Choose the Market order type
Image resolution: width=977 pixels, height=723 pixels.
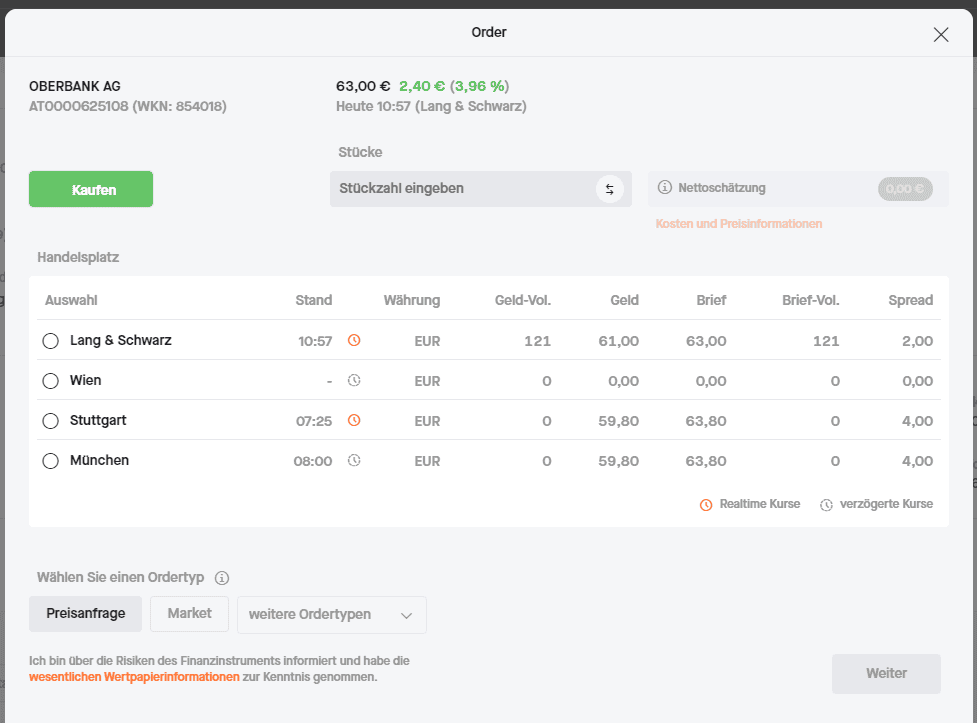click(189, 614)
